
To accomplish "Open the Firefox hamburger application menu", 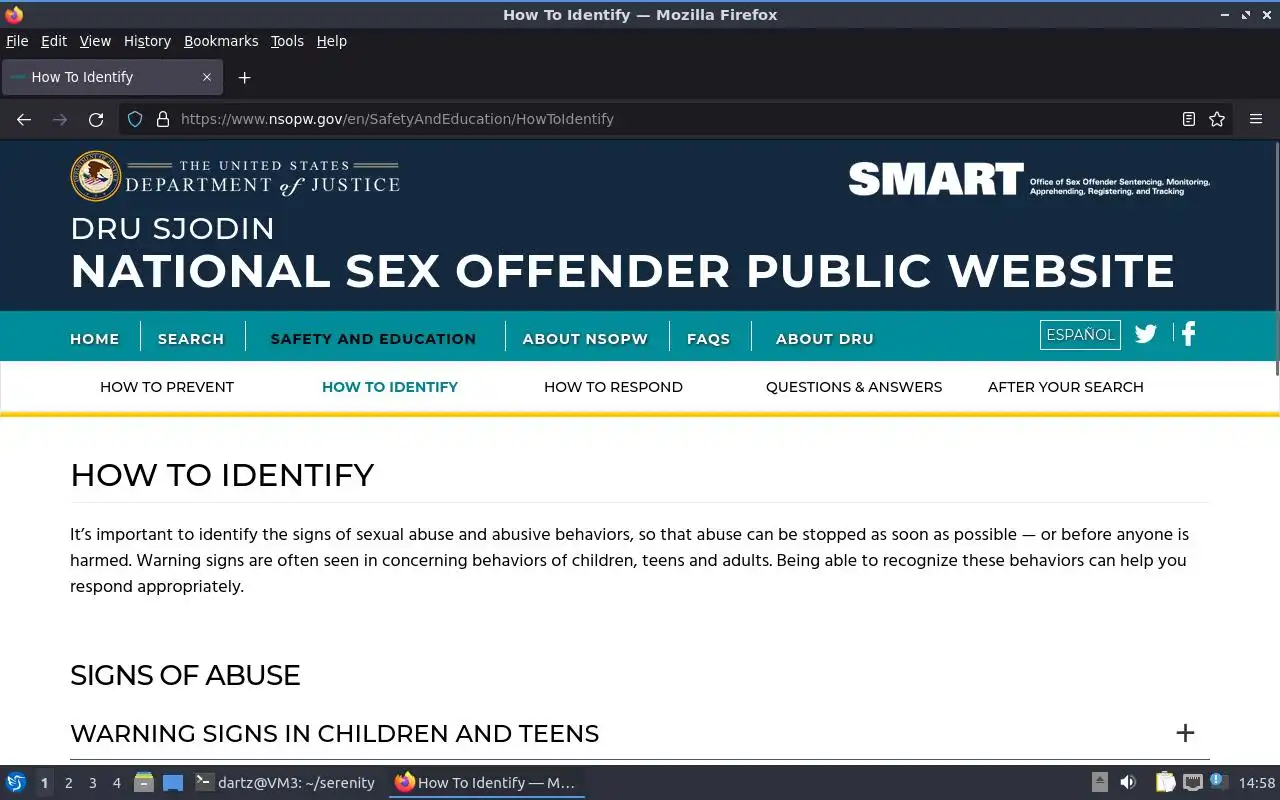I will click(1256, 119).
